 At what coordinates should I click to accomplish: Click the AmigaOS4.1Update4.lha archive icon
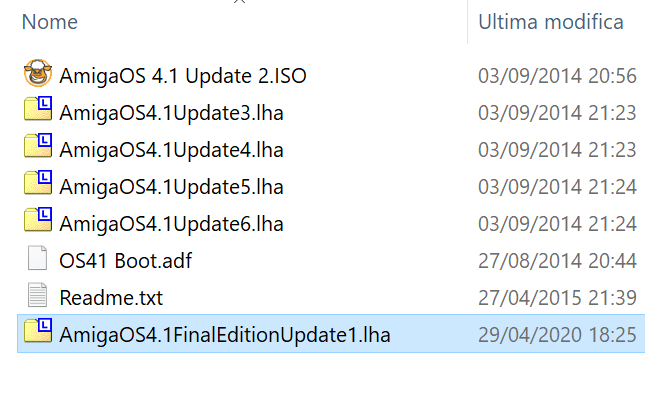[x=37, y=149]
